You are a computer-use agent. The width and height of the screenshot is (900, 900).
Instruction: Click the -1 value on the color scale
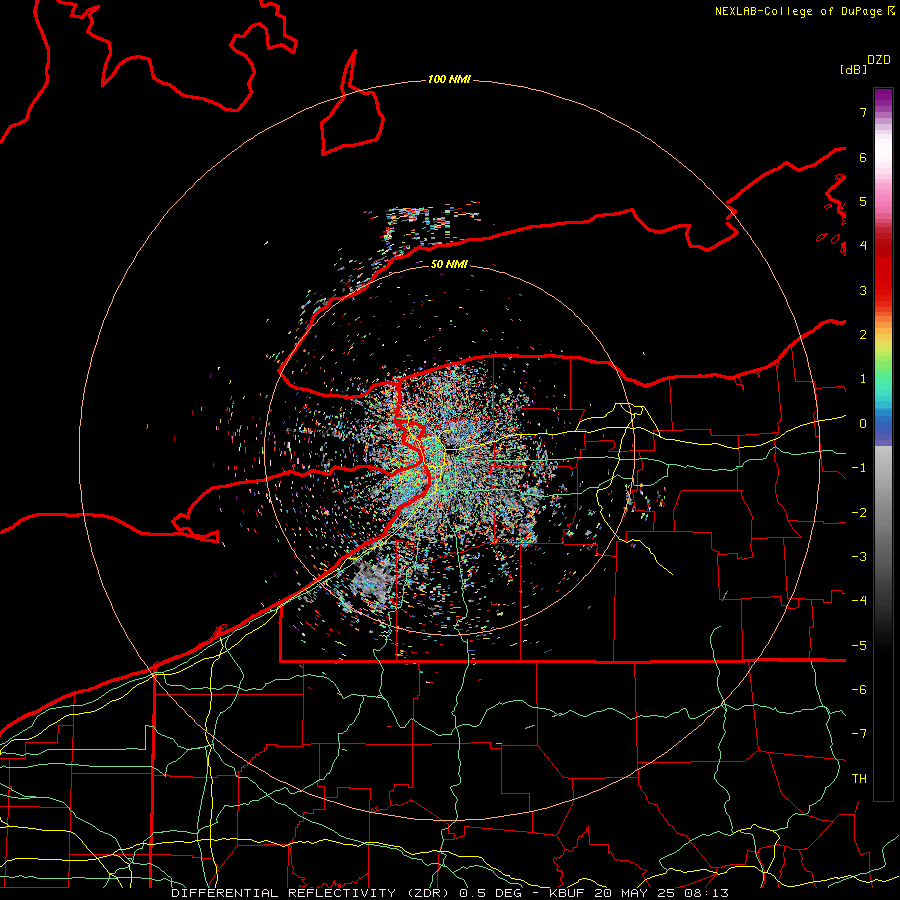pos(859,468)
